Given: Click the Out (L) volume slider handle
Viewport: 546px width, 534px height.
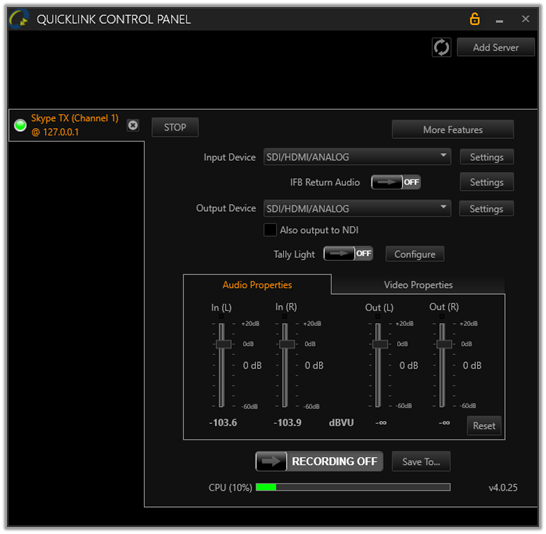Looking at the screenshot, I should pos(380,344).
